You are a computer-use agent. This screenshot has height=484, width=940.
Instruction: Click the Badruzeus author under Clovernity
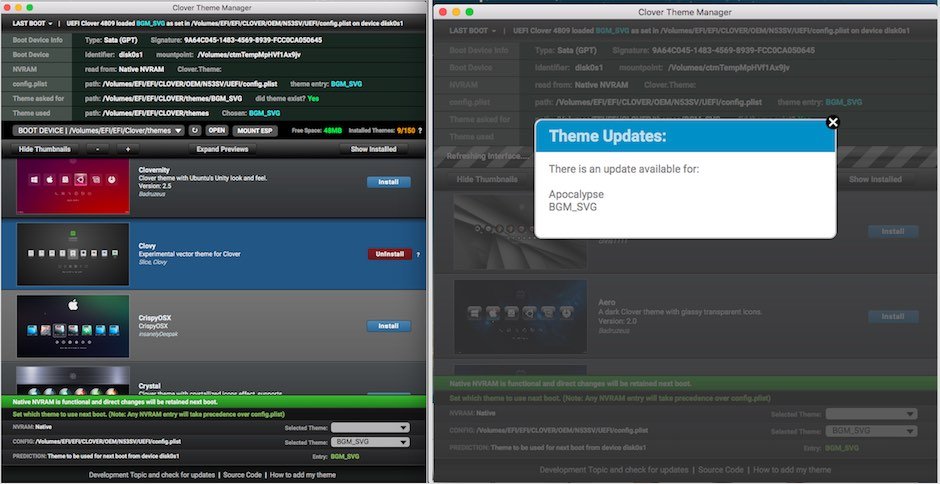[152, 194]
